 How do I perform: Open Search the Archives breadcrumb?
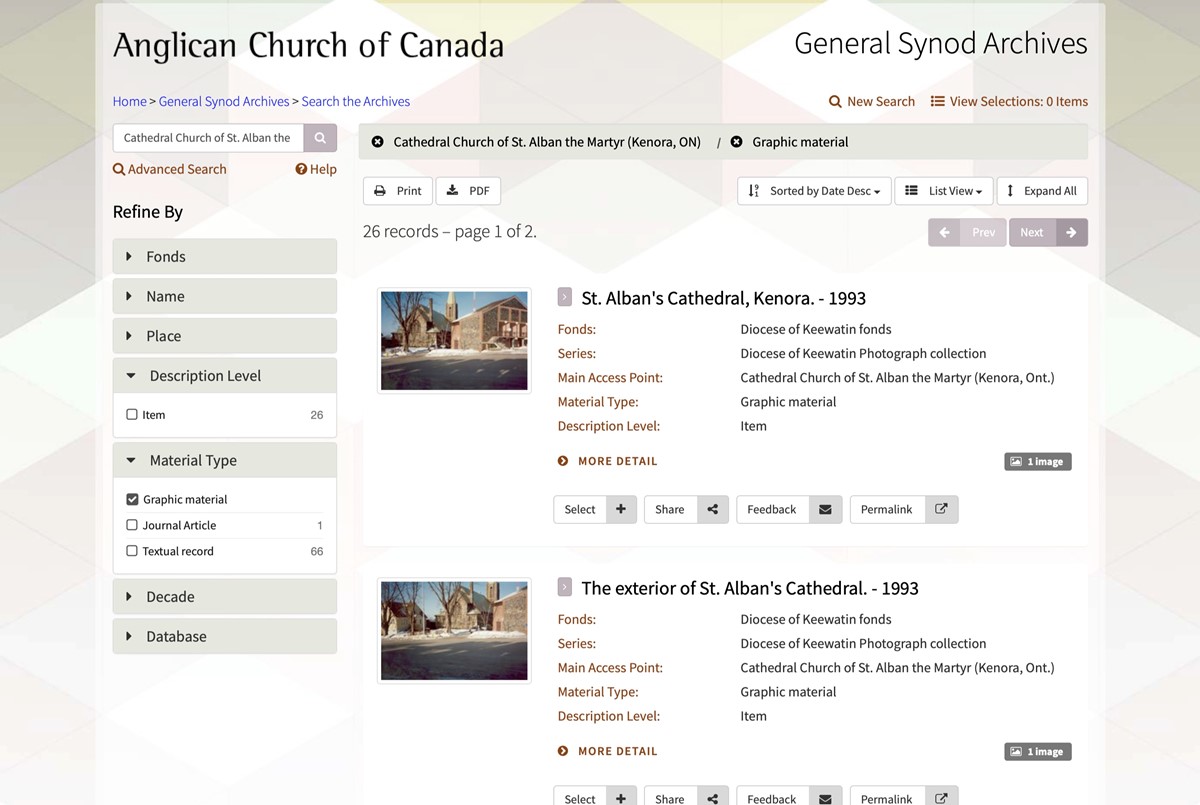[356, 101]
